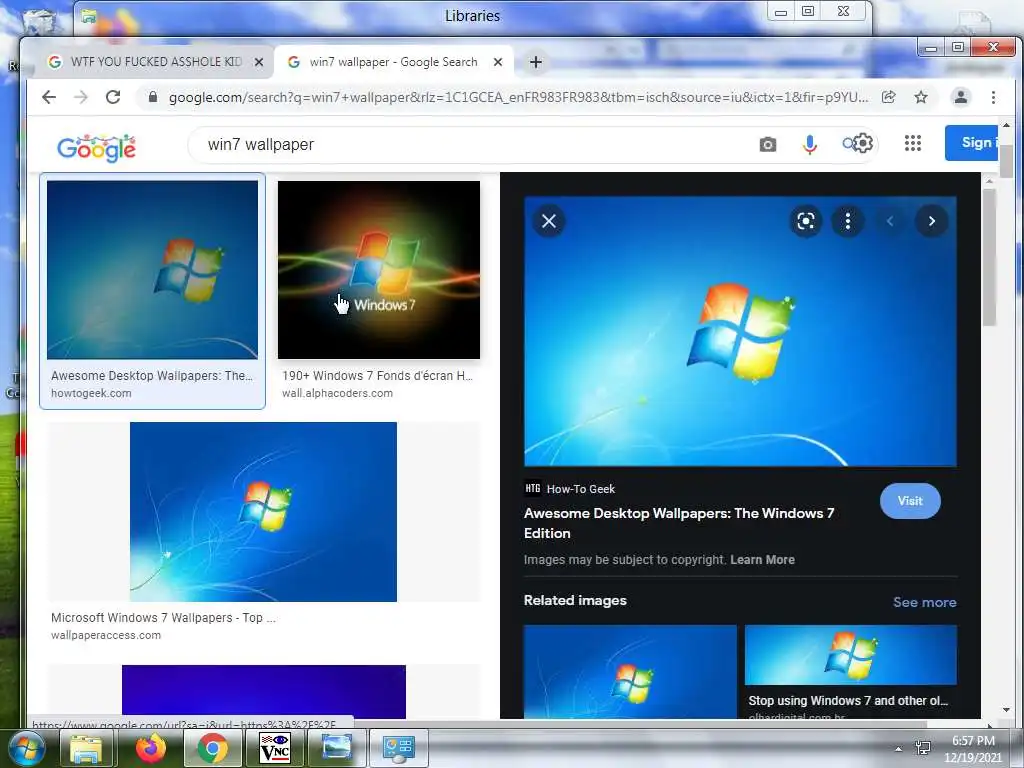Click the Google logo
This screenshot has height=768, width=1024.
point(97,148)
